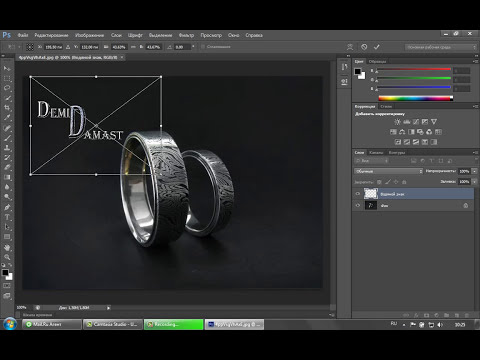Add Levels adjustment icon
This screenshot has width=480, height=360.
[x=407, y=122]
